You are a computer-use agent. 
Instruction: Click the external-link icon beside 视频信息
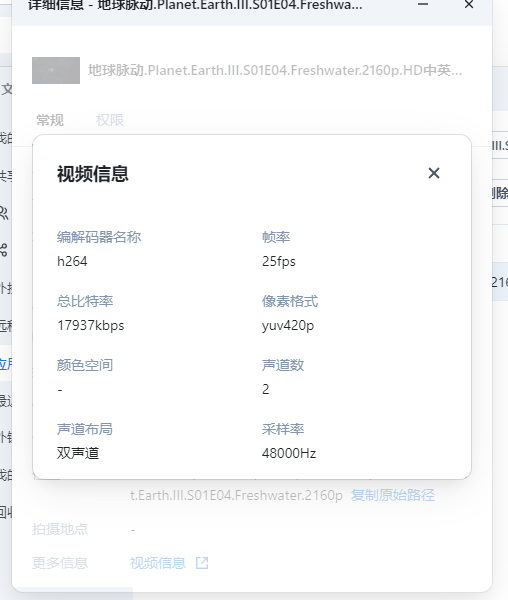[202, 563]
